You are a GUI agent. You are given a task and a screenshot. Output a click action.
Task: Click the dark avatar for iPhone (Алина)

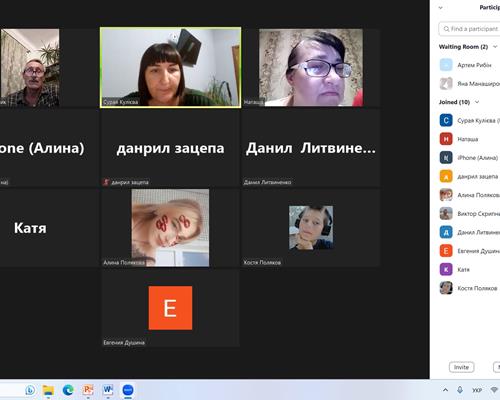(x=446, y=158)
